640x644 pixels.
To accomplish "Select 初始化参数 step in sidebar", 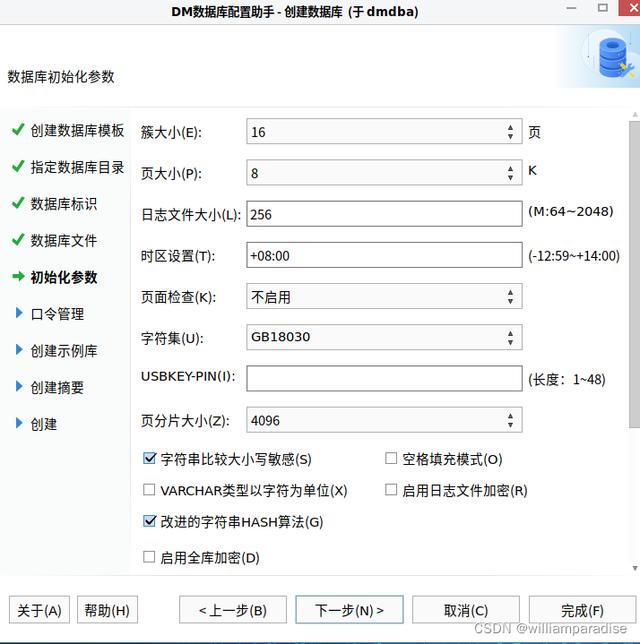I will (x=64, y=277).
